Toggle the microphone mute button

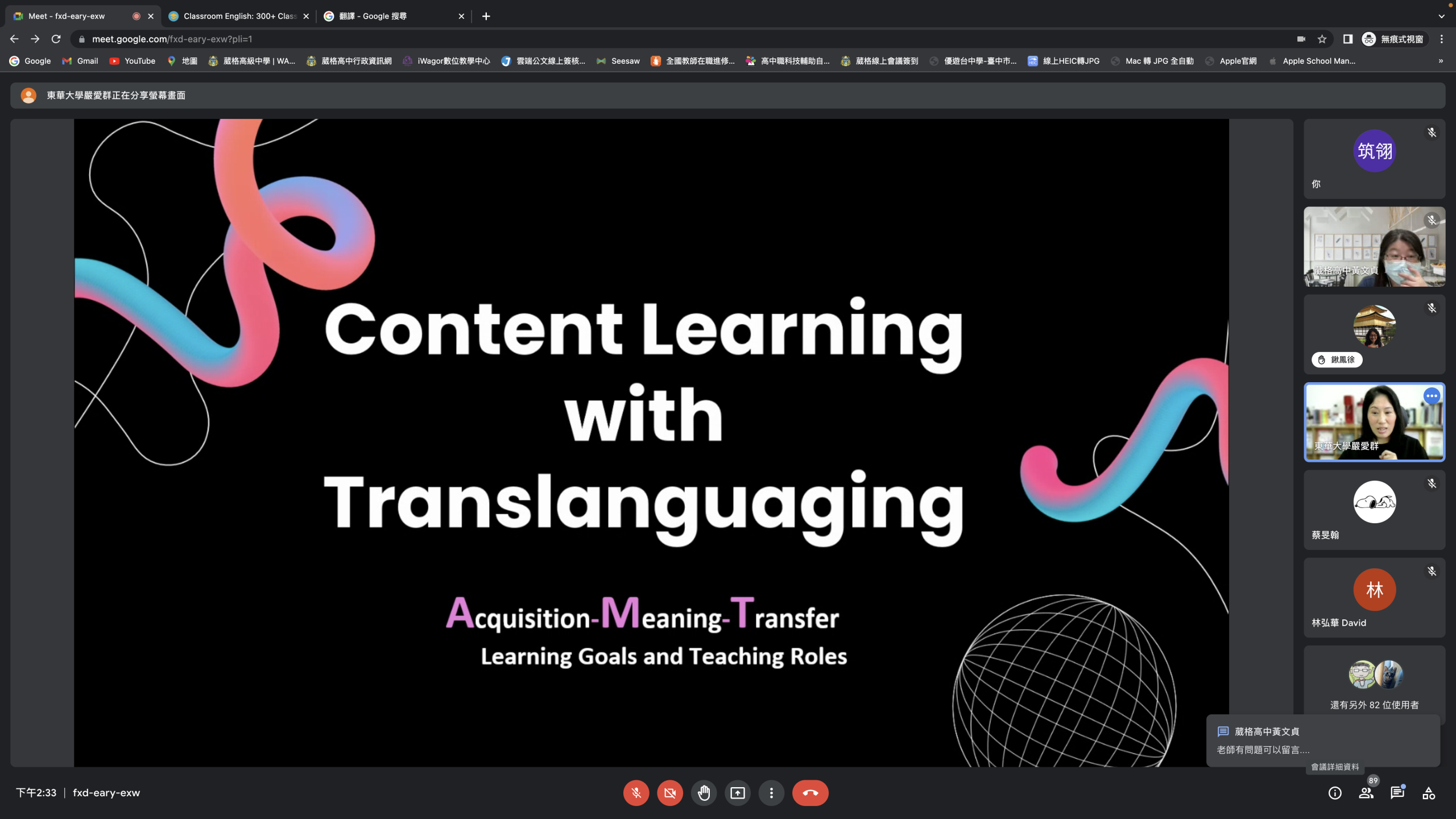[636, 793]
